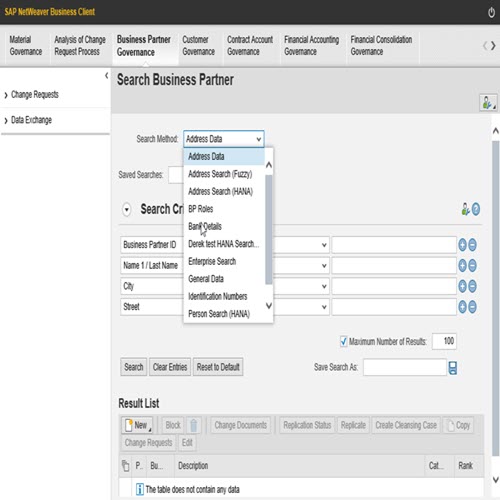Collapse the left navigation panel

pos(107,76)
